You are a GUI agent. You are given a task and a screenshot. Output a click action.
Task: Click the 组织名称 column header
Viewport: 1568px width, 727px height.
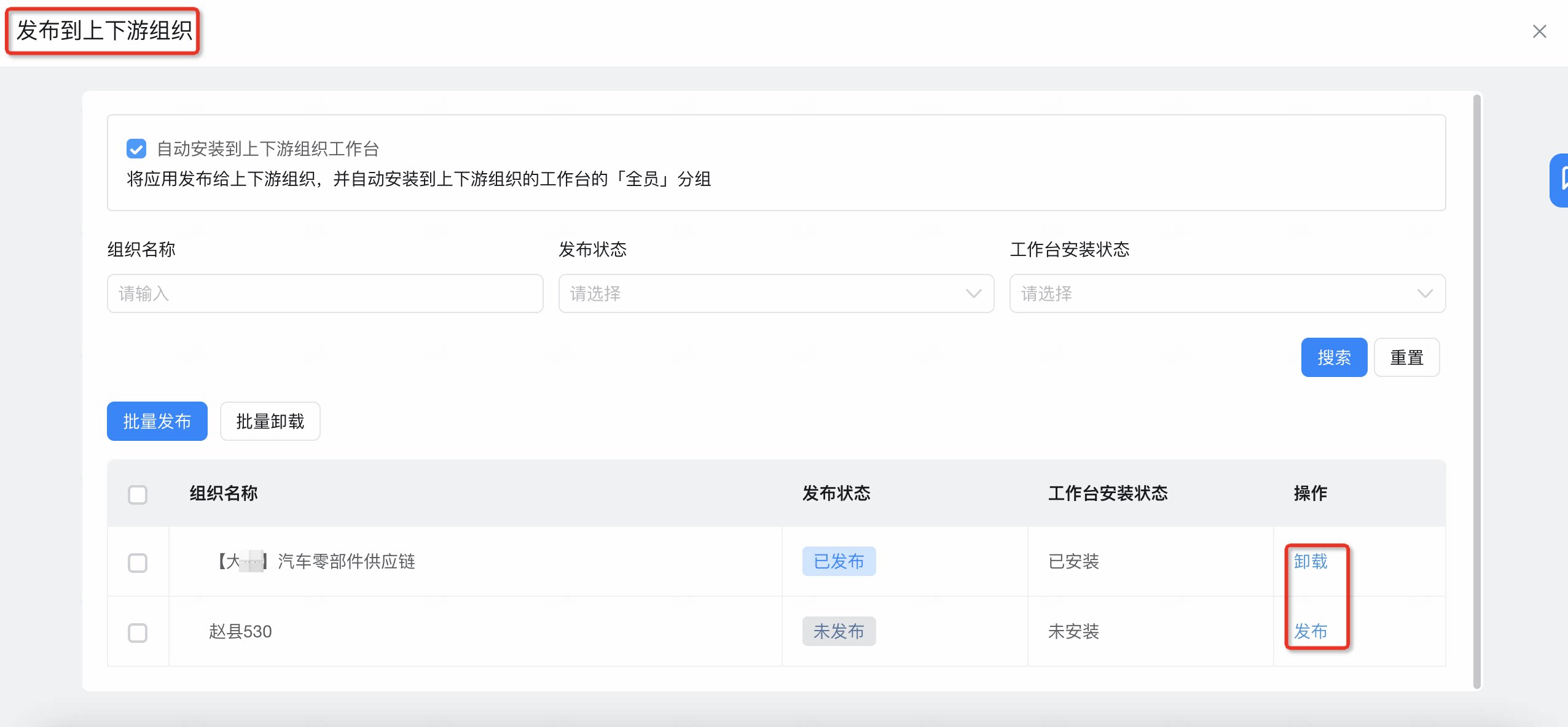click(224, 493)
